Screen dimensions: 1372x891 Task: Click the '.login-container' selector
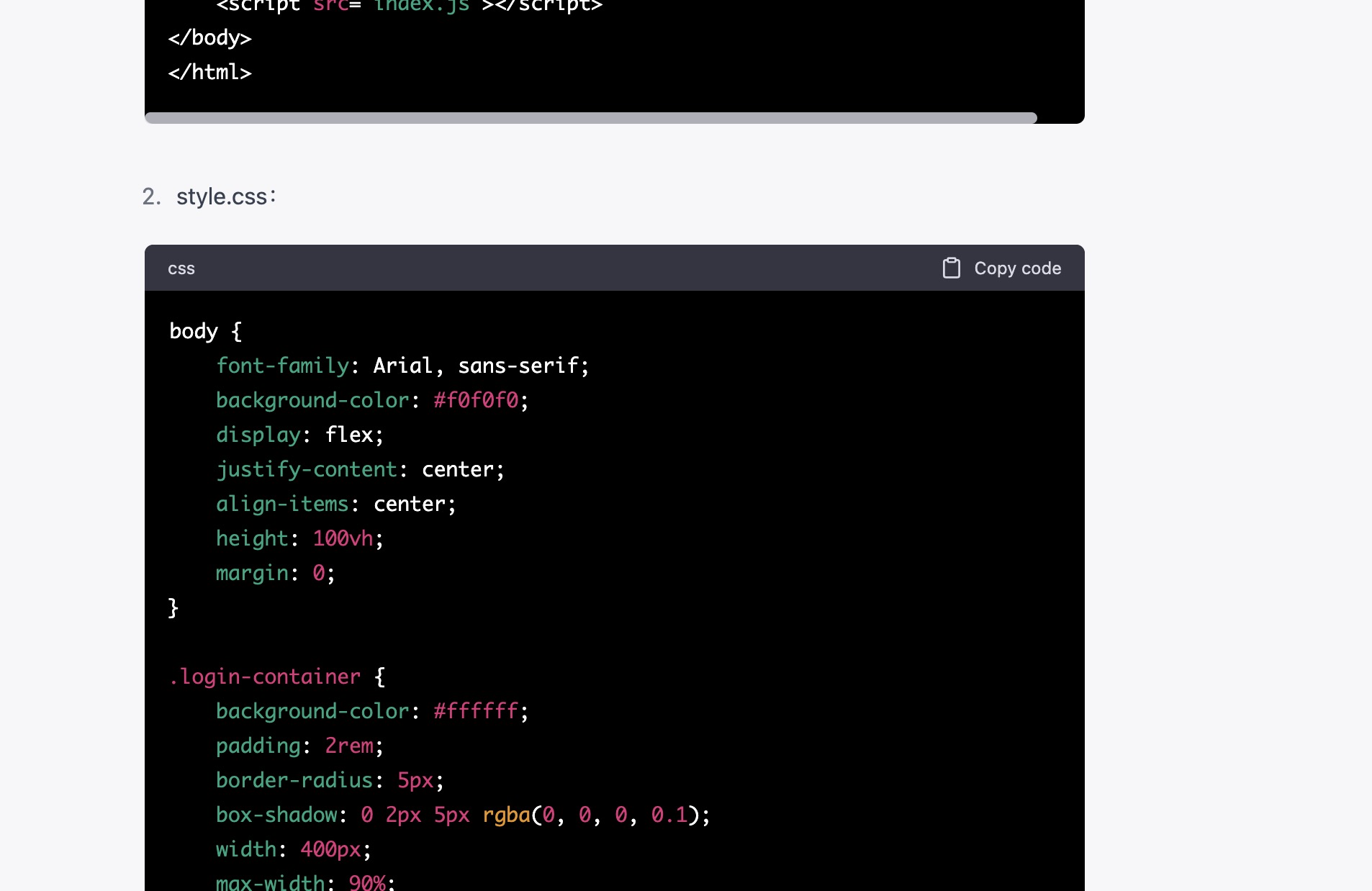coord(265,677)
